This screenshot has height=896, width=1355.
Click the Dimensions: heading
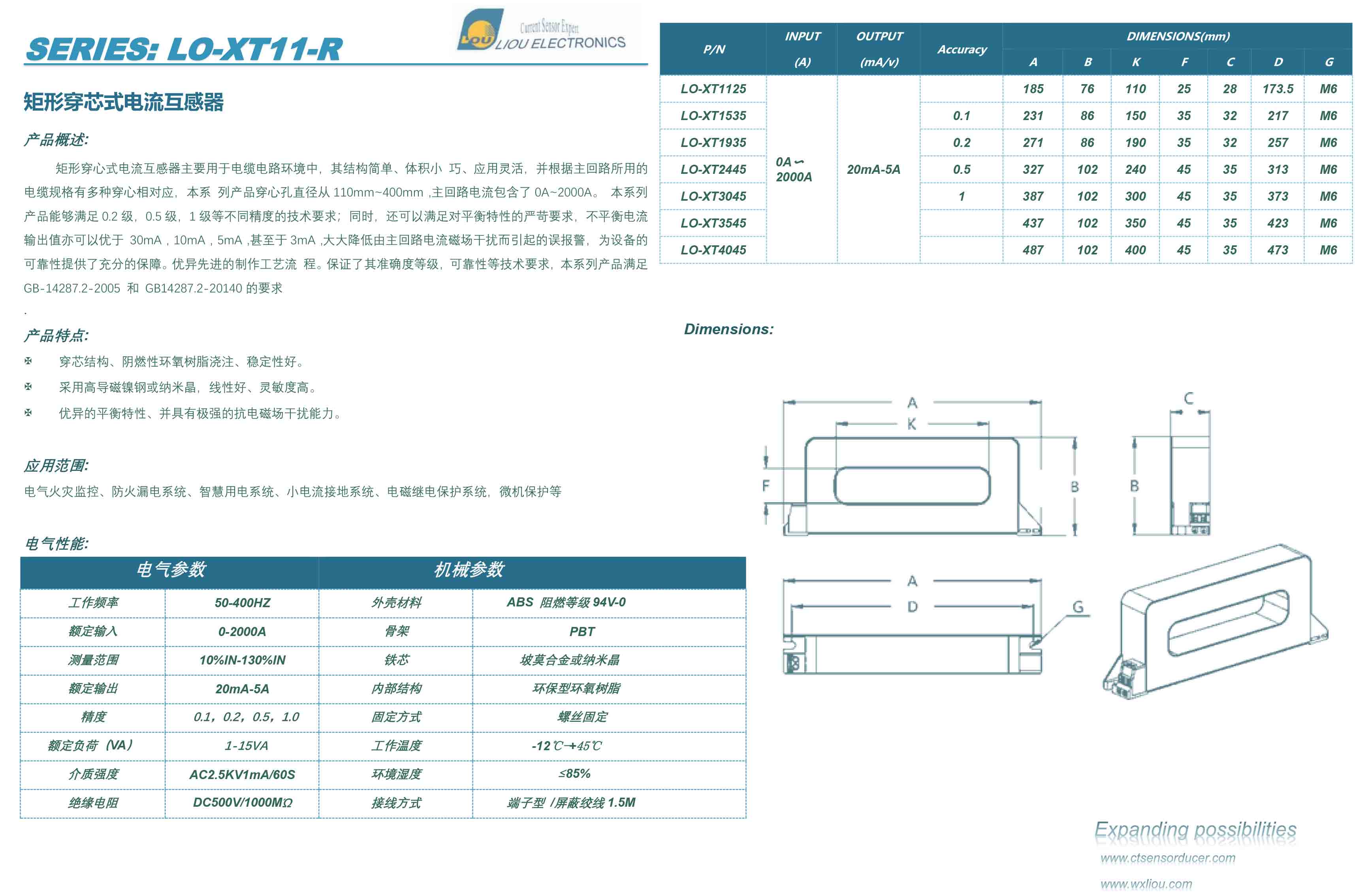[728, 329]
